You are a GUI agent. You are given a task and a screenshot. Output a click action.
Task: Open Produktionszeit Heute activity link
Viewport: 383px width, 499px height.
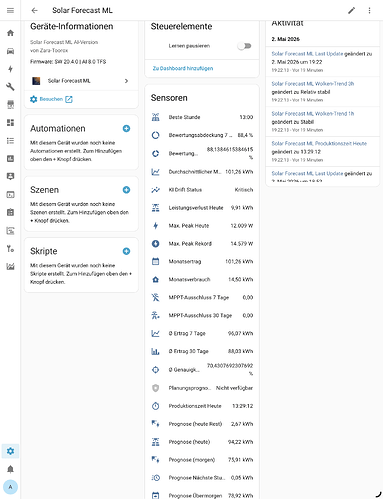(x=319, y=143)
